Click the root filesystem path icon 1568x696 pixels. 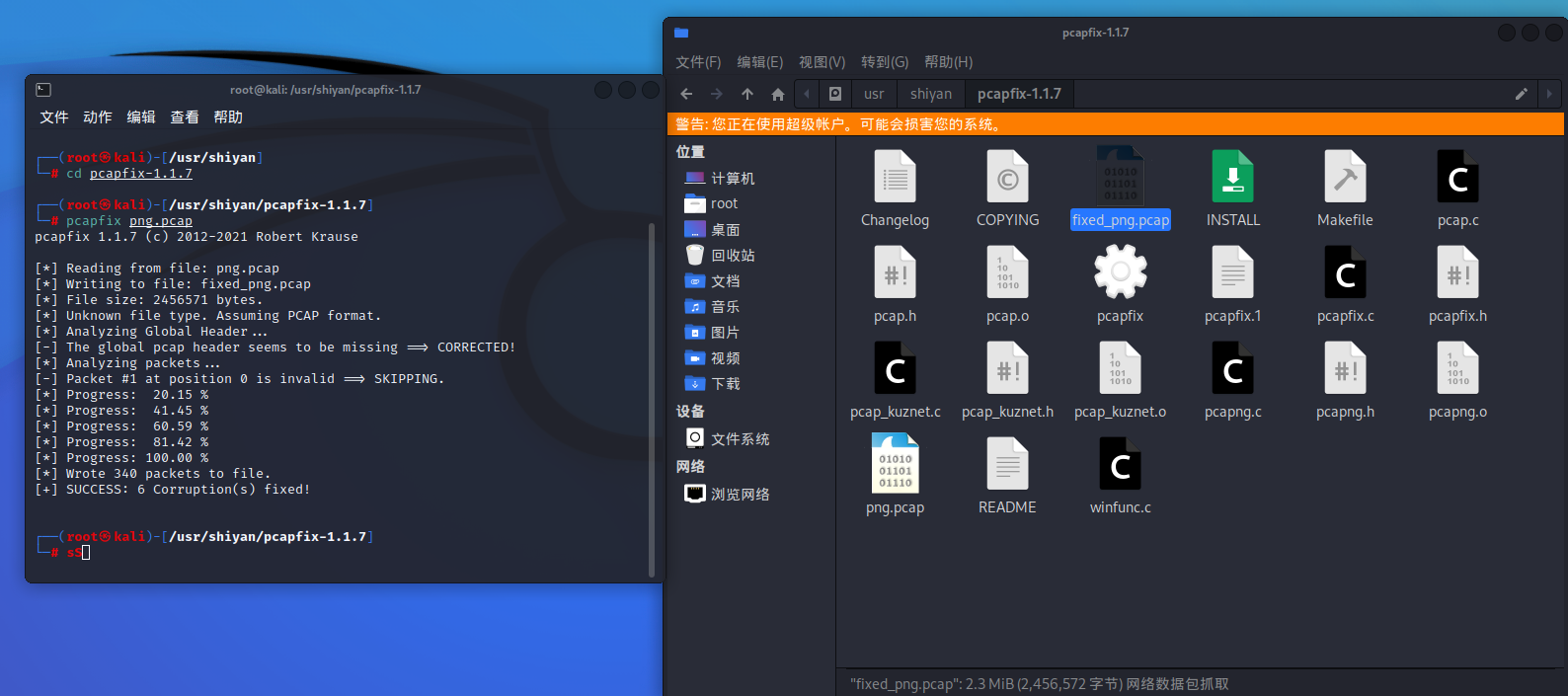(835, 94)
